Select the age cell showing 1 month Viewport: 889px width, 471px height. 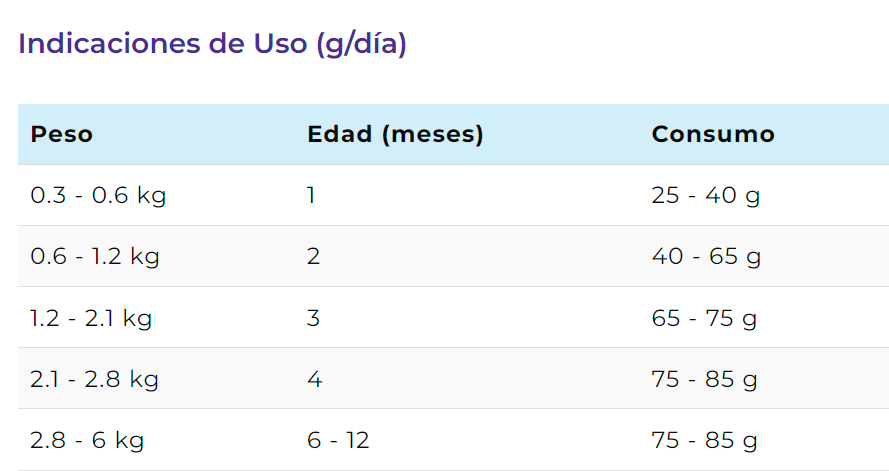(311, 196)
